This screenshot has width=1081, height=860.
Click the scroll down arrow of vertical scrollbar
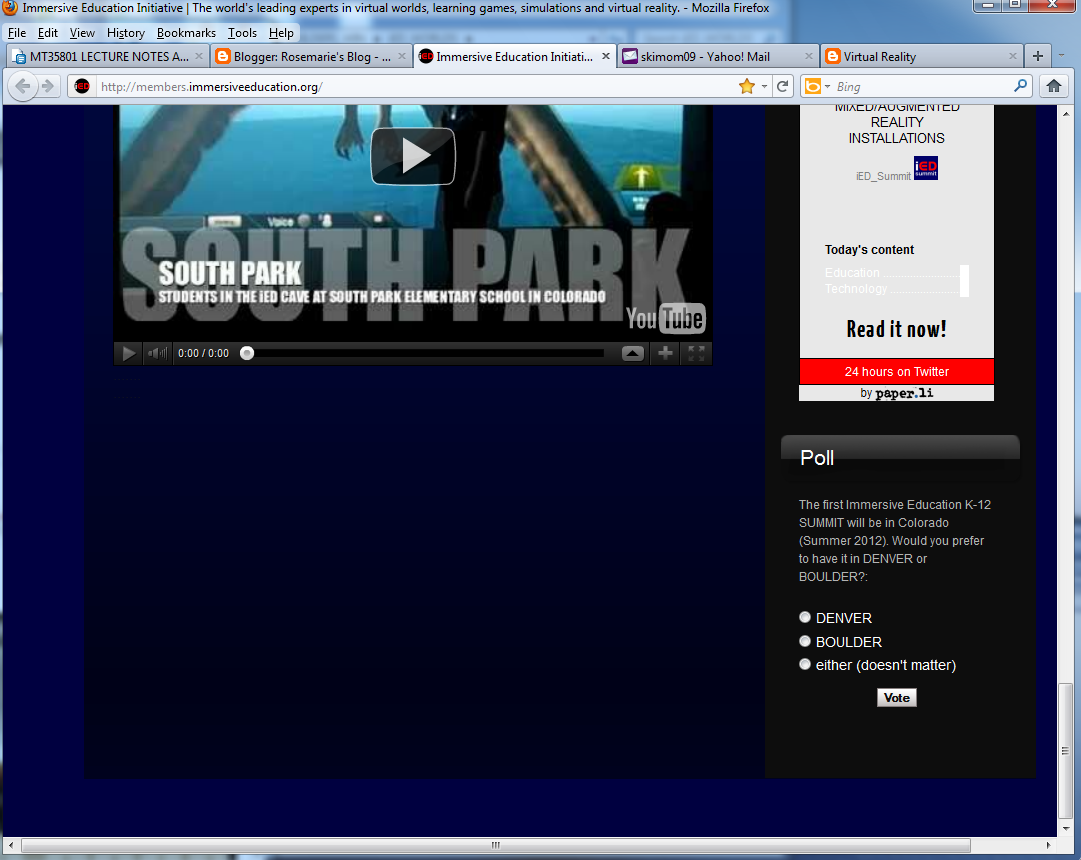(1066, 828)
